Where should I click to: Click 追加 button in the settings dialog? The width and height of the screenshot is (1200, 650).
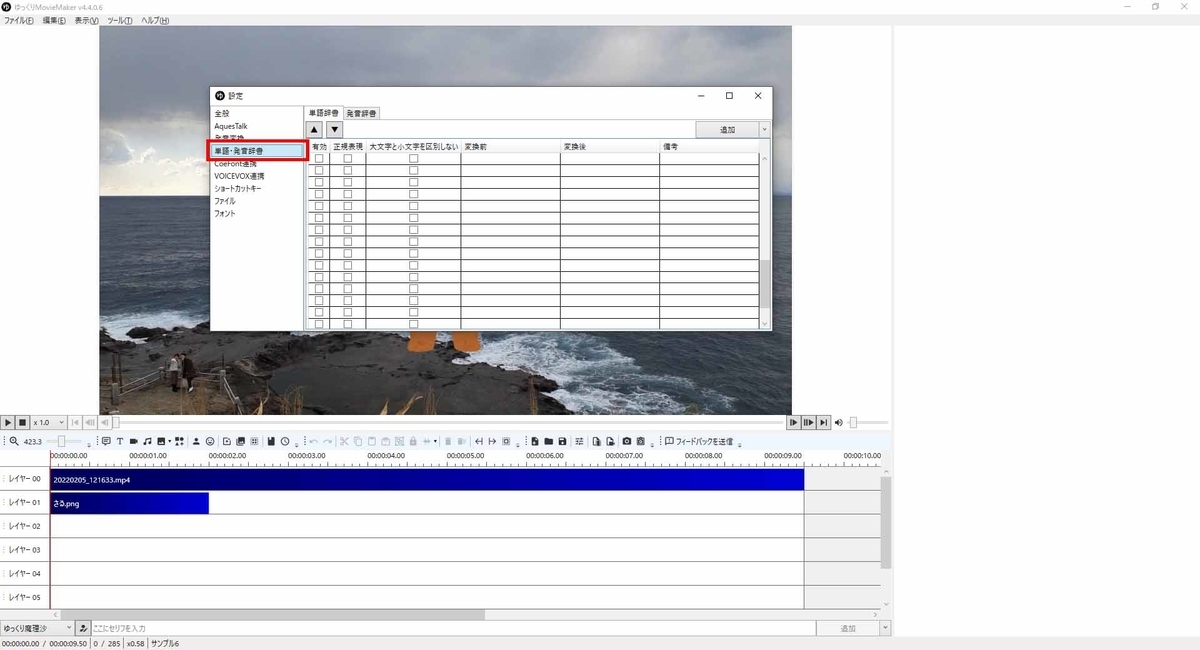(x=727, y=129)
